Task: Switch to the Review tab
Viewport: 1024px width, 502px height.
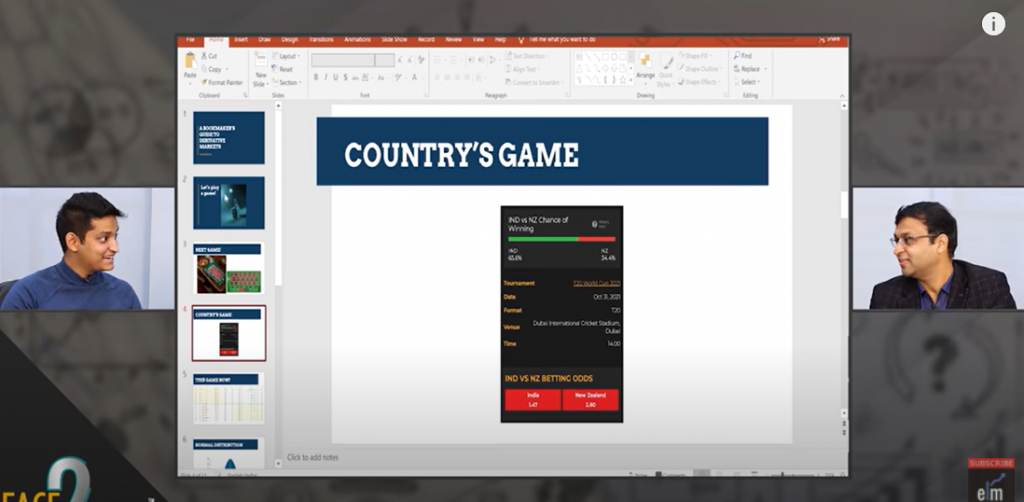Action: (x=453, y=40)
